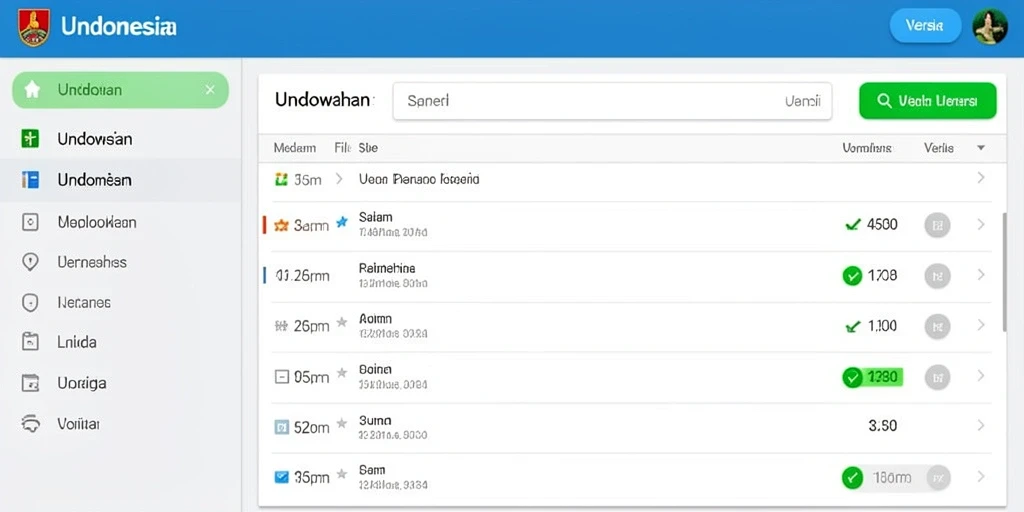
Task: Click the cloud icon beside Vorirtar
Action: (31, 424)
